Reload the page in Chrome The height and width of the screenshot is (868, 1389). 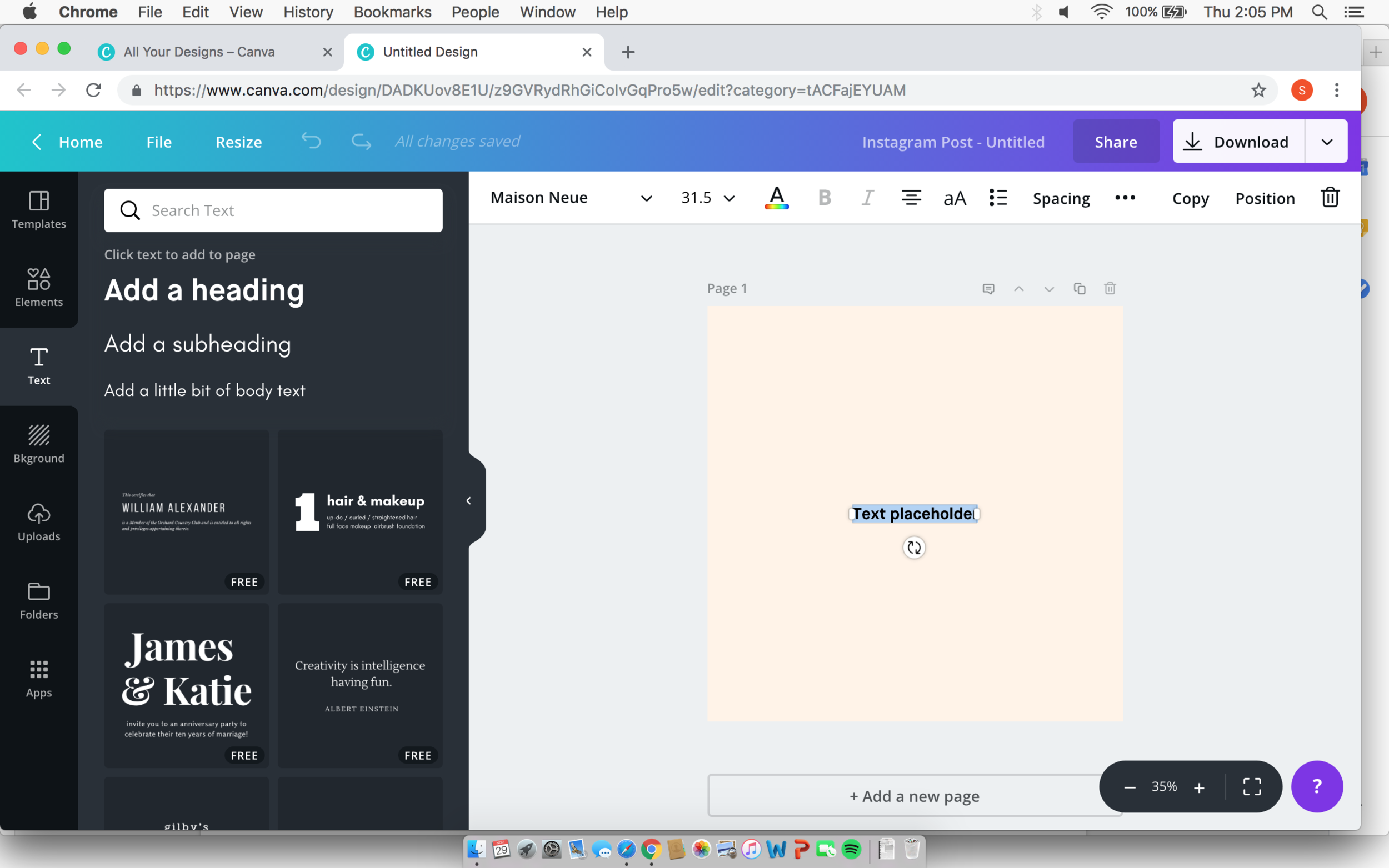[x=93, y=90]
